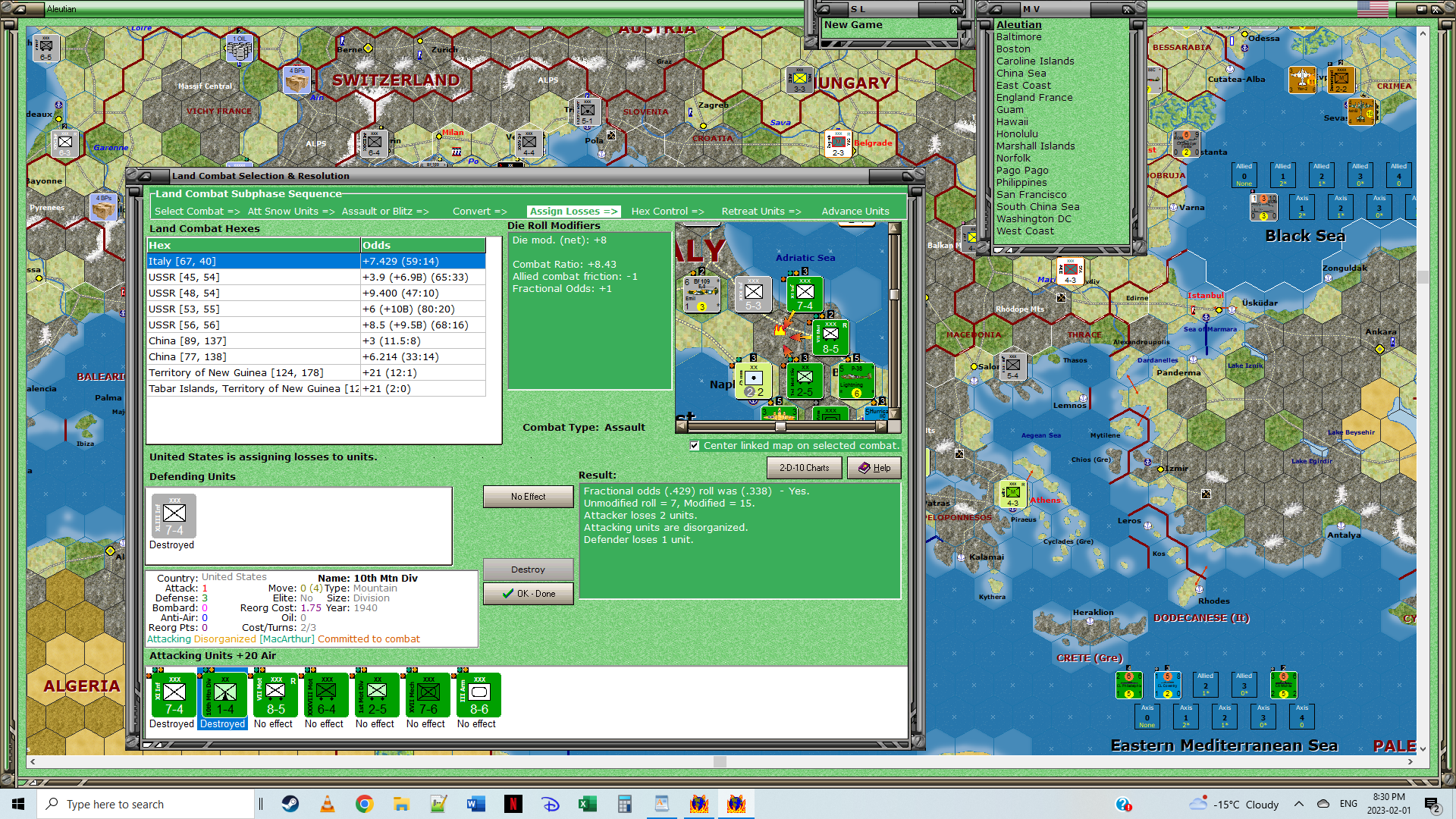Open Calculator from taskbar

625,804
